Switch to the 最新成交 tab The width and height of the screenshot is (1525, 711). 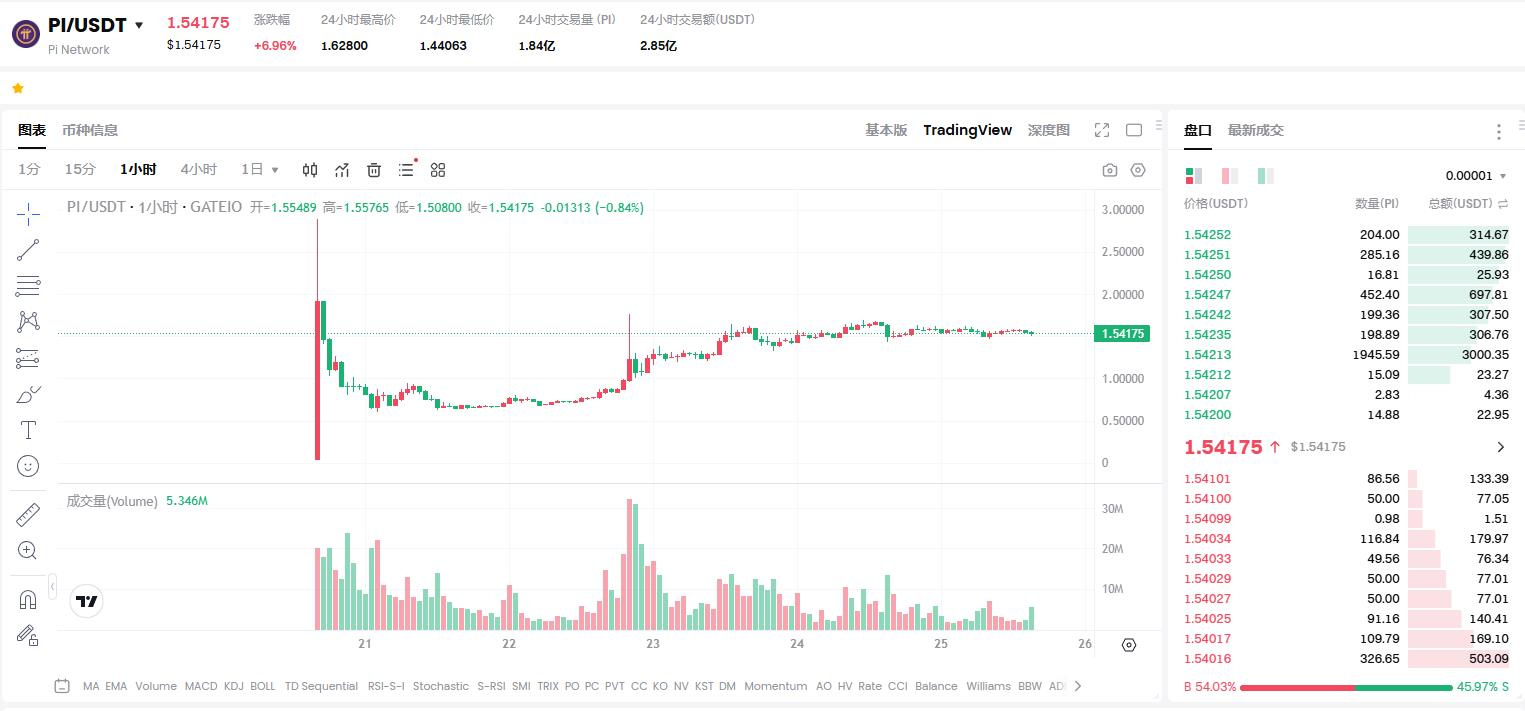coord(1255,130)
